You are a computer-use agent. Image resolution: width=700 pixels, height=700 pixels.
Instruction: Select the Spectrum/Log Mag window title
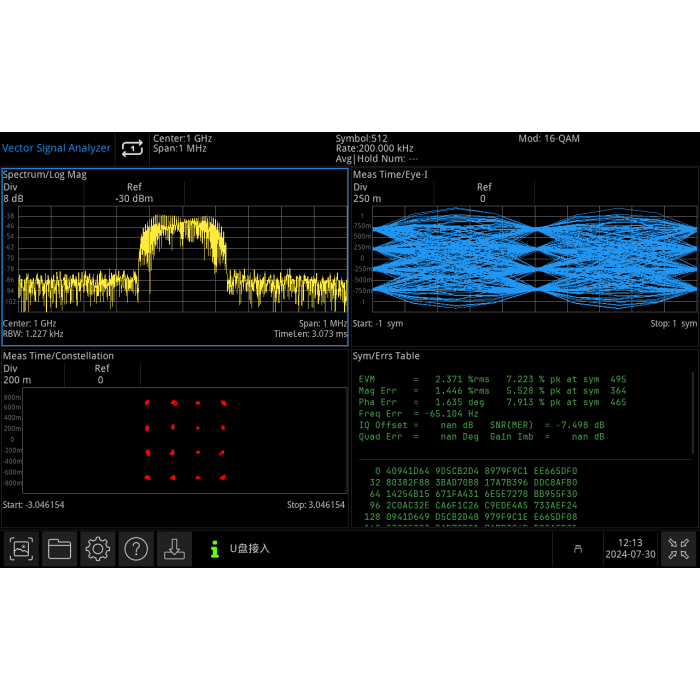point(45,175)
